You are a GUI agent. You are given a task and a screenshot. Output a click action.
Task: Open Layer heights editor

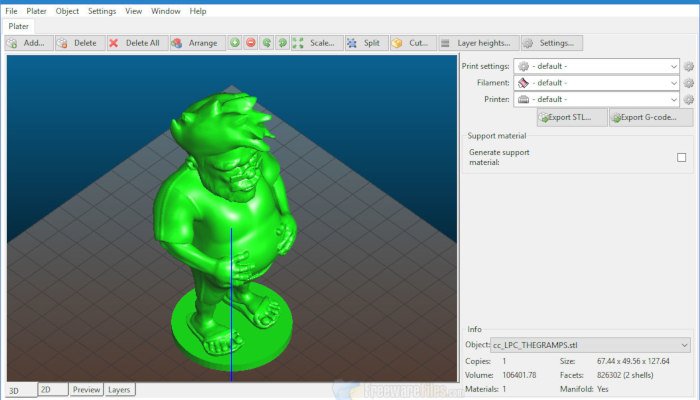tap(477, 43)
